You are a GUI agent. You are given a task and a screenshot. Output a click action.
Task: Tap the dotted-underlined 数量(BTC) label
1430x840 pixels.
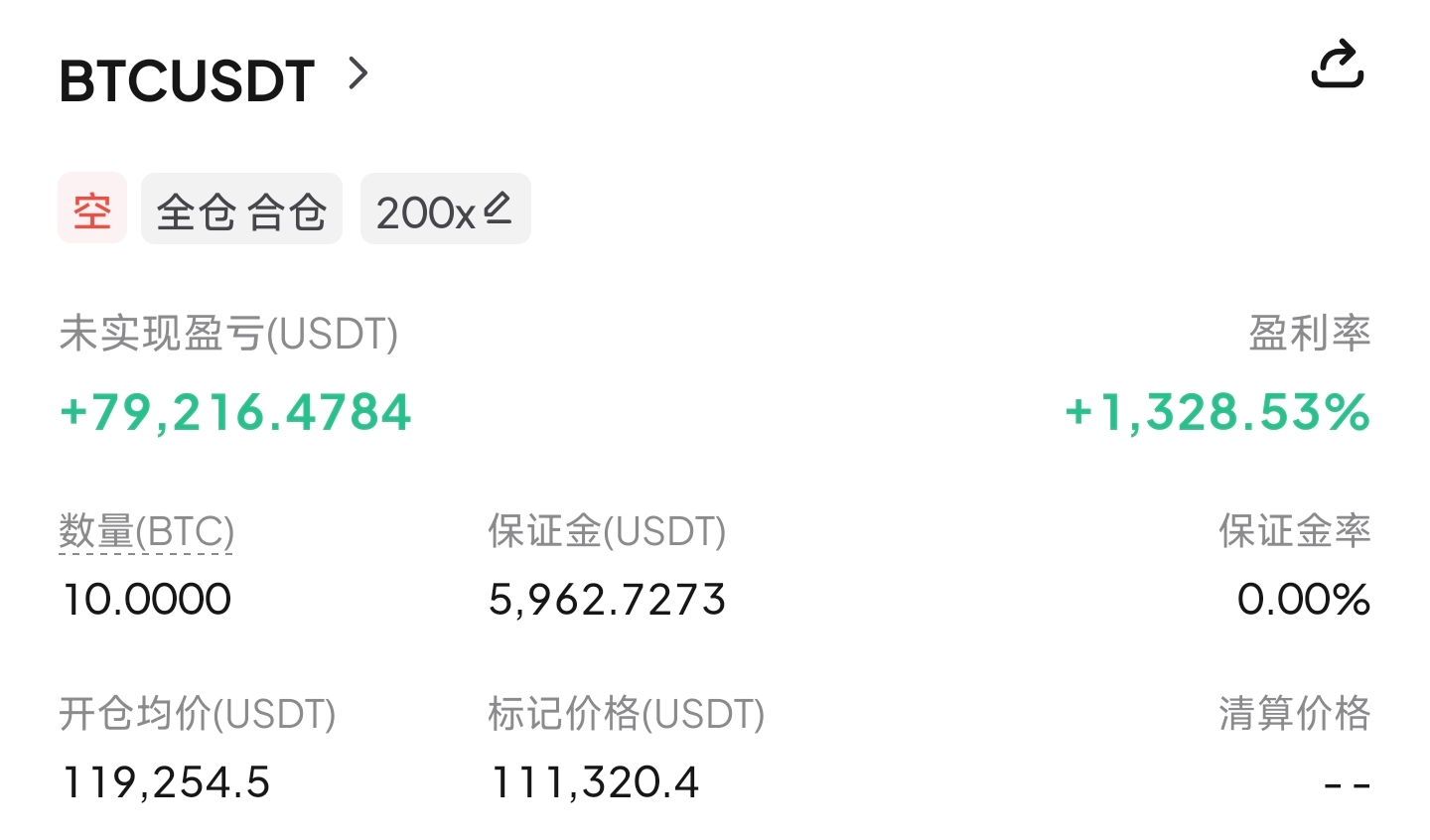click(x=146, y=532)
